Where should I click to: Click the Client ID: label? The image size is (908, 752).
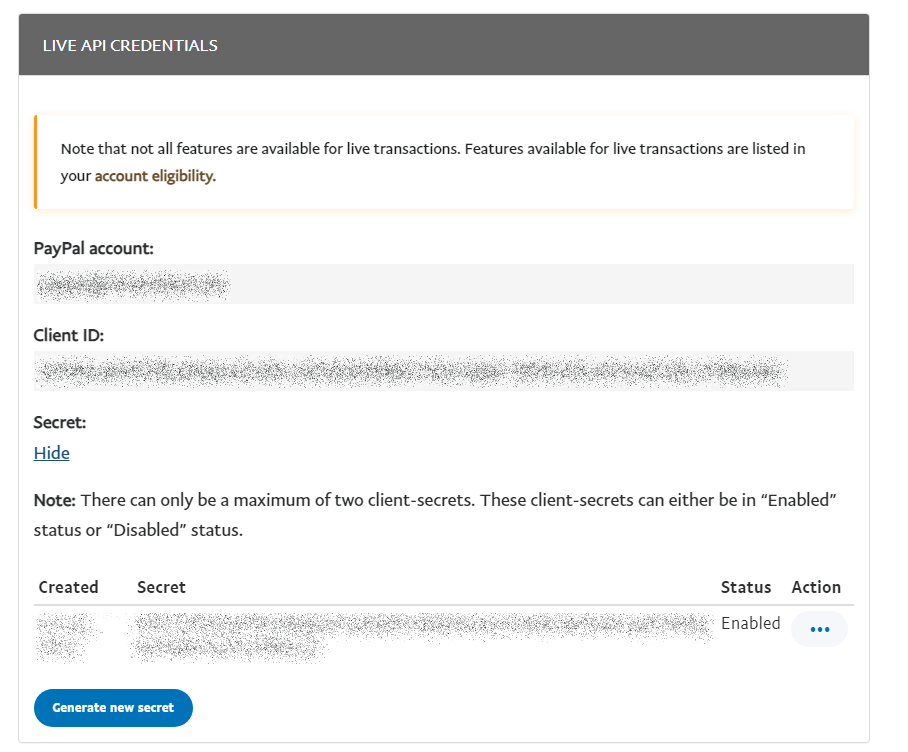coord(69,335)
